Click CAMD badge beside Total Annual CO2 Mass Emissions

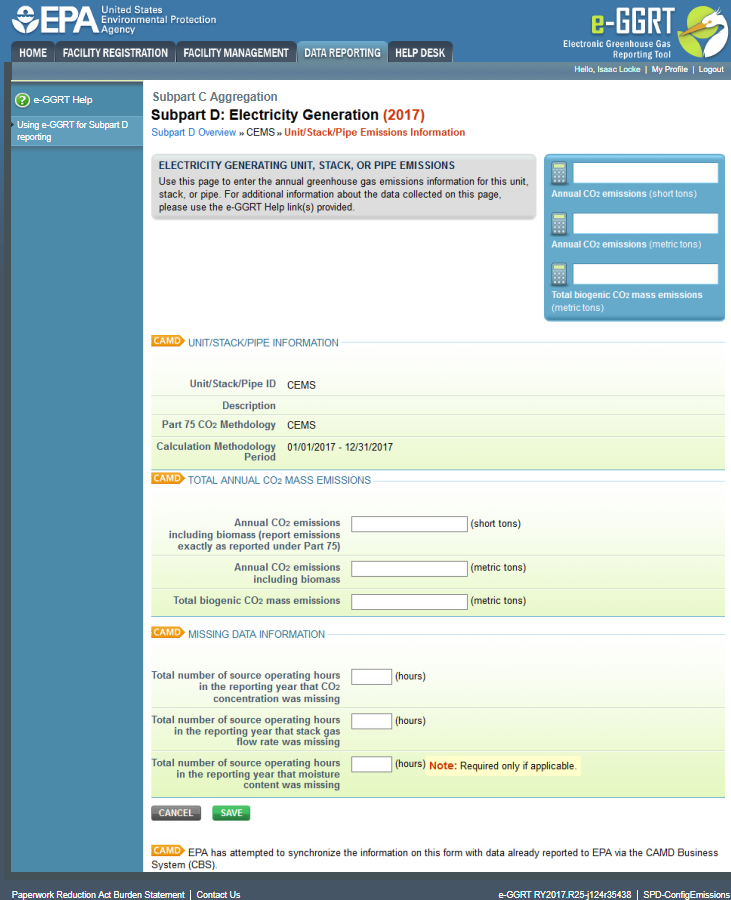coord(168,478)
